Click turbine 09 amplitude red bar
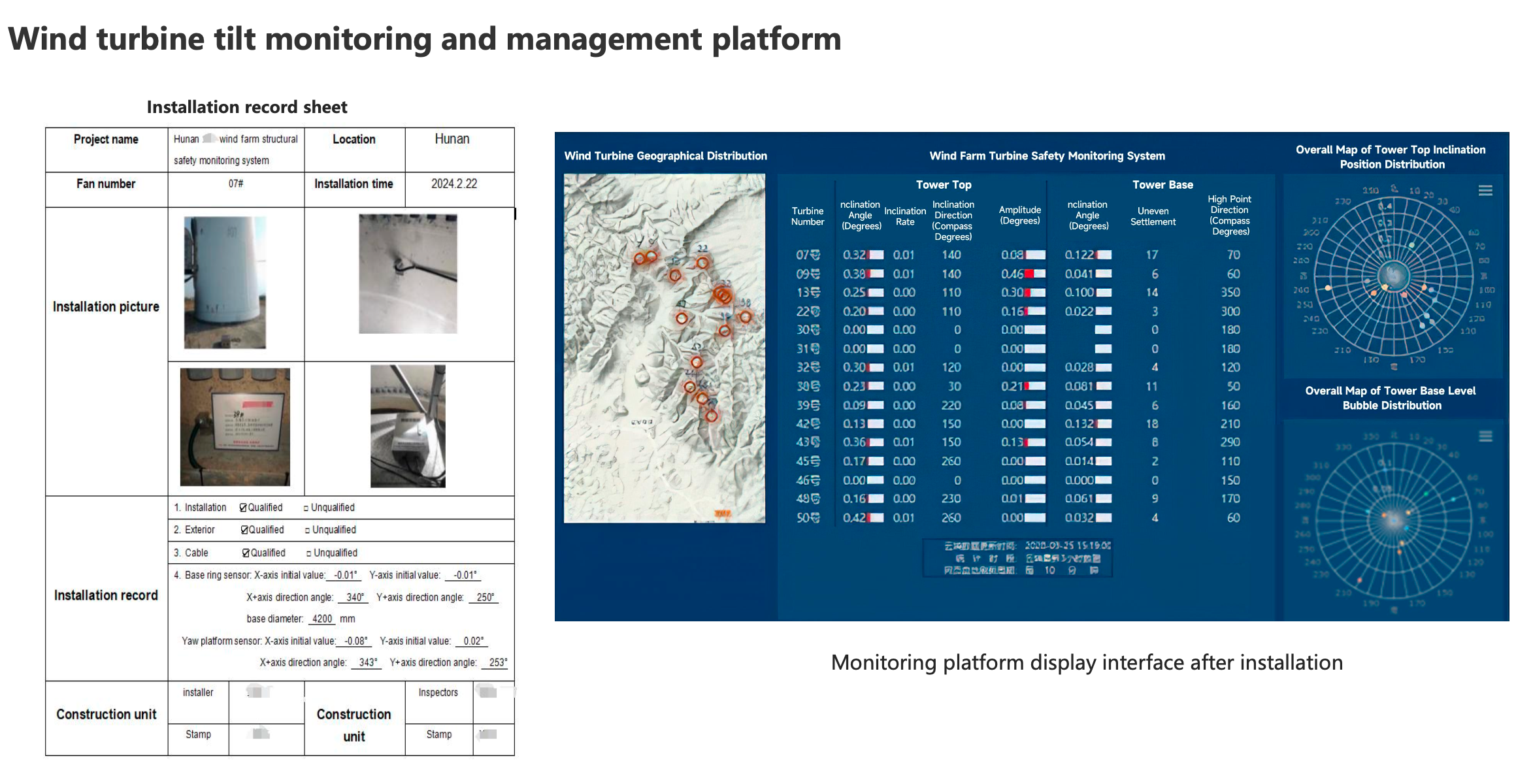The image size is (1533, 784). [x=1029, y=274]
